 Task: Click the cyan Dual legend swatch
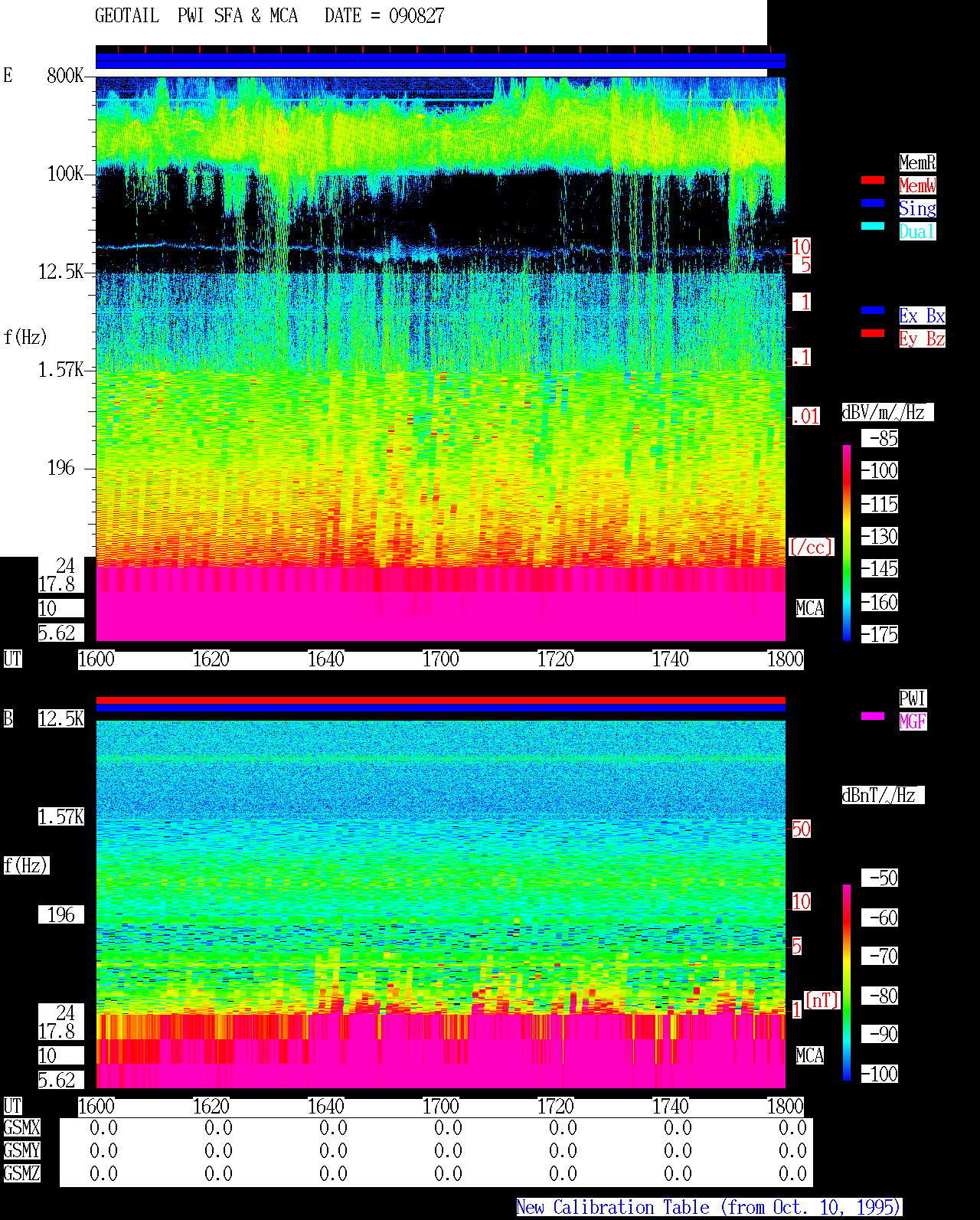873,226
